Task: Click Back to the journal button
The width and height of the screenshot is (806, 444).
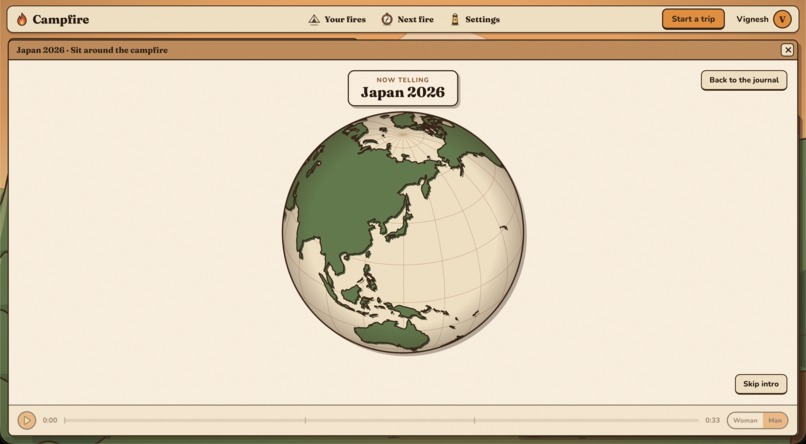Action: pyautogui.click(x=744, y=80)
